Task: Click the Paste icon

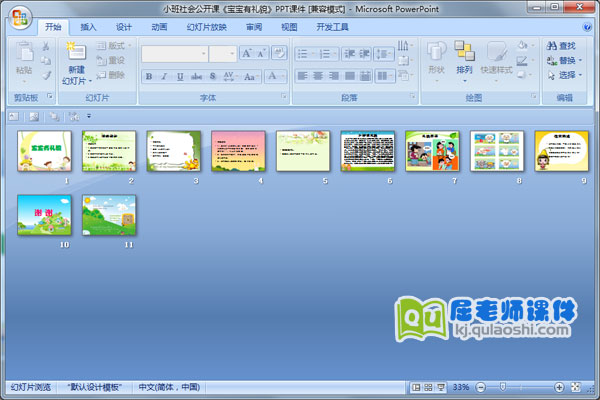Action: [x=24, y=51]
